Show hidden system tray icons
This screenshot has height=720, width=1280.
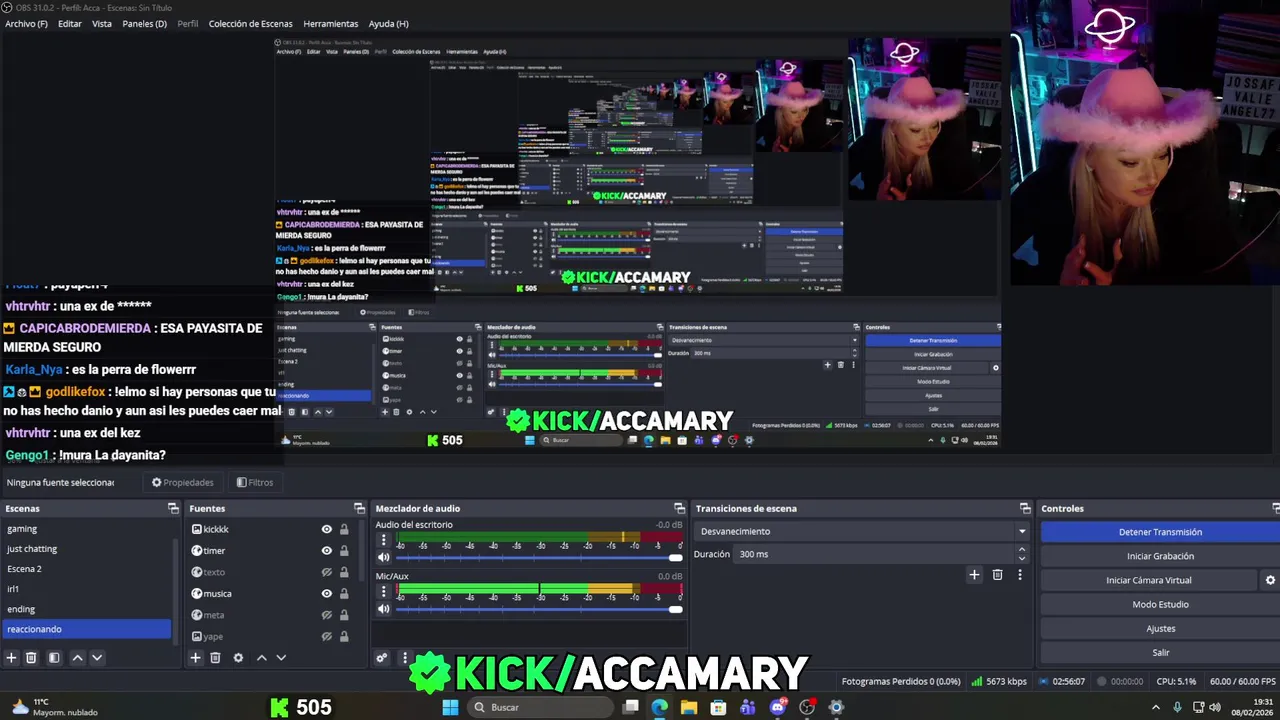1156,707
